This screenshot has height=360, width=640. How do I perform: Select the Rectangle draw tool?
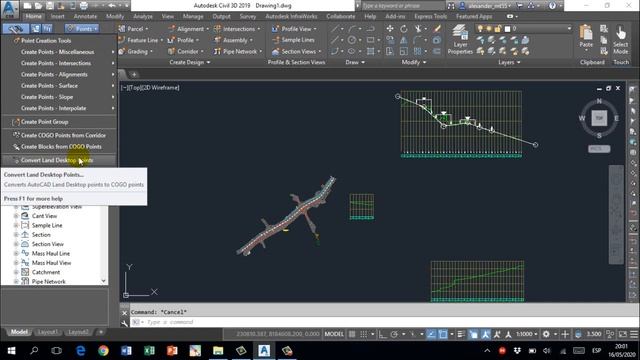coord(371,40)
